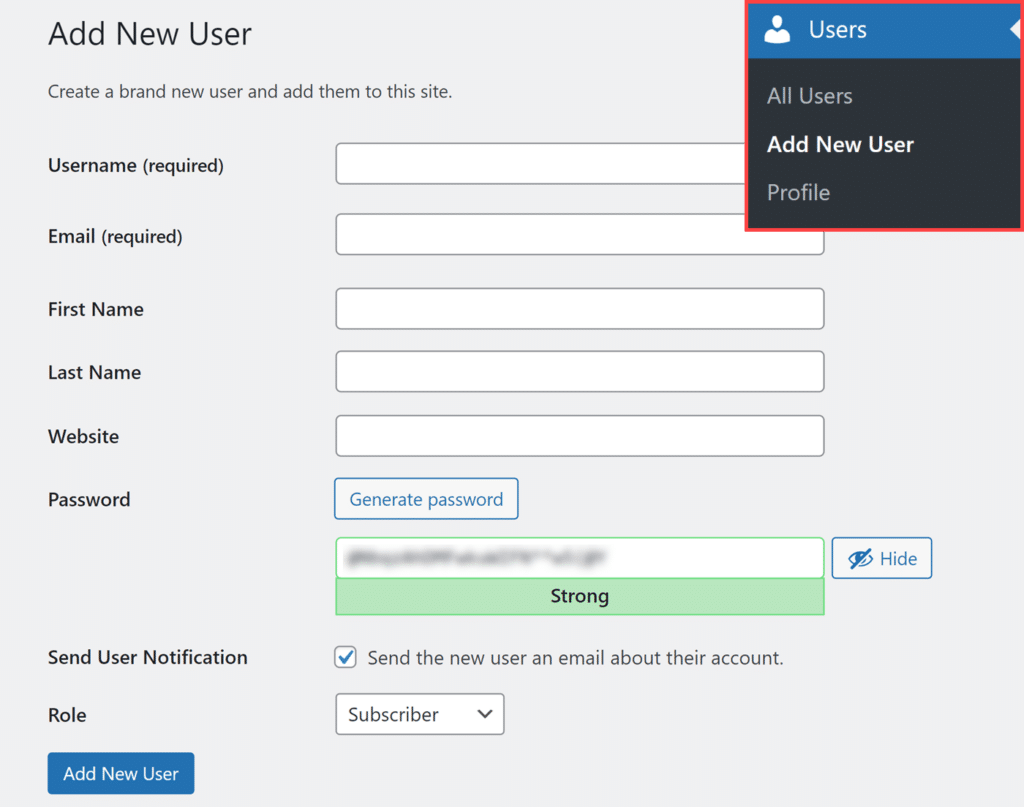The image size is (1024, 807).
Task: Click the collapse arrow beside Users menu
Action: pyautogui.click(x=1015, y=29)
